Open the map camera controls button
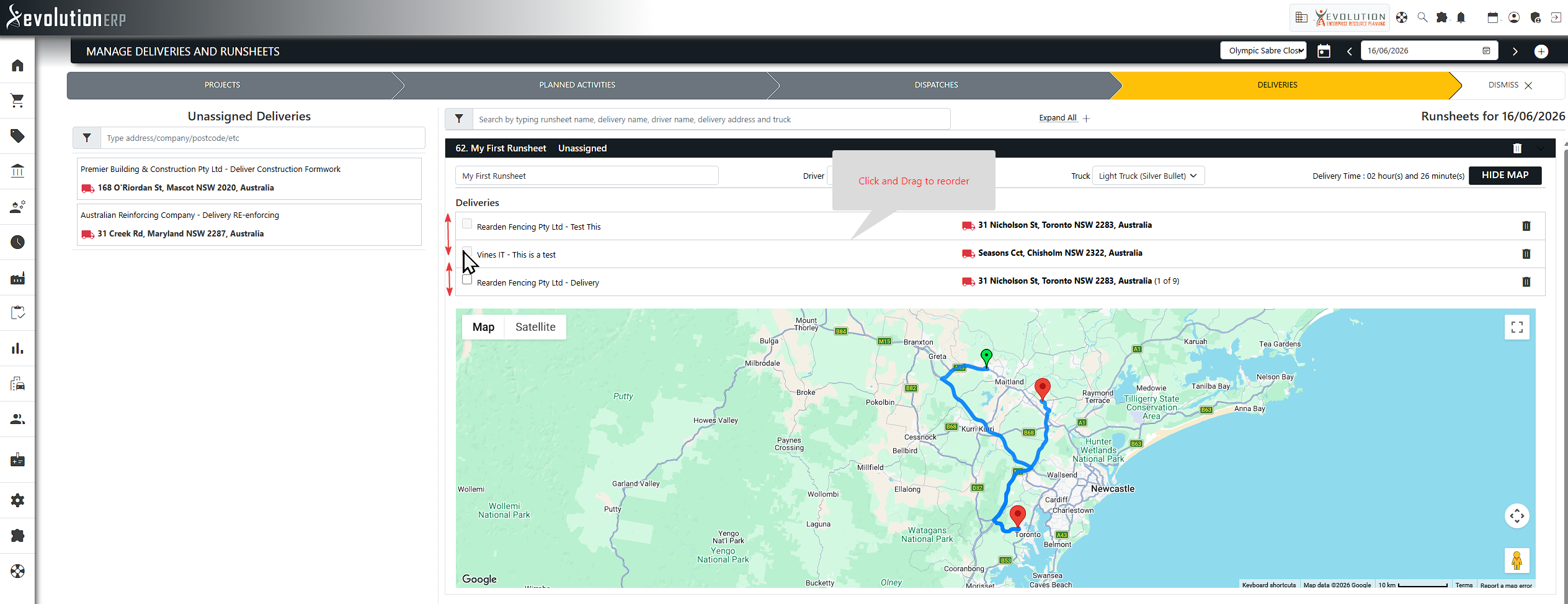This screenshot has width=1568, height=604. 1517,516
